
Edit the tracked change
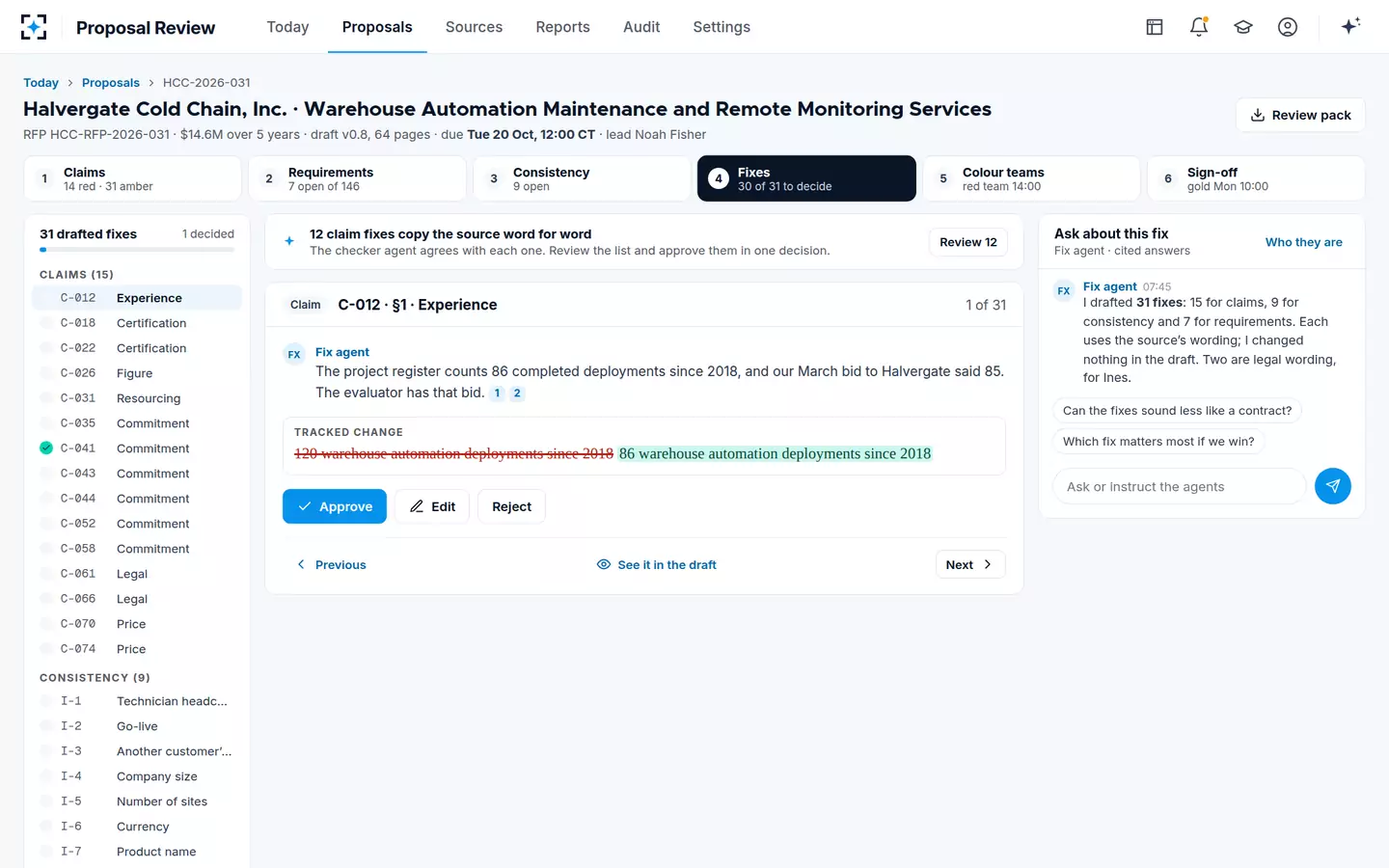click(432, 506)
